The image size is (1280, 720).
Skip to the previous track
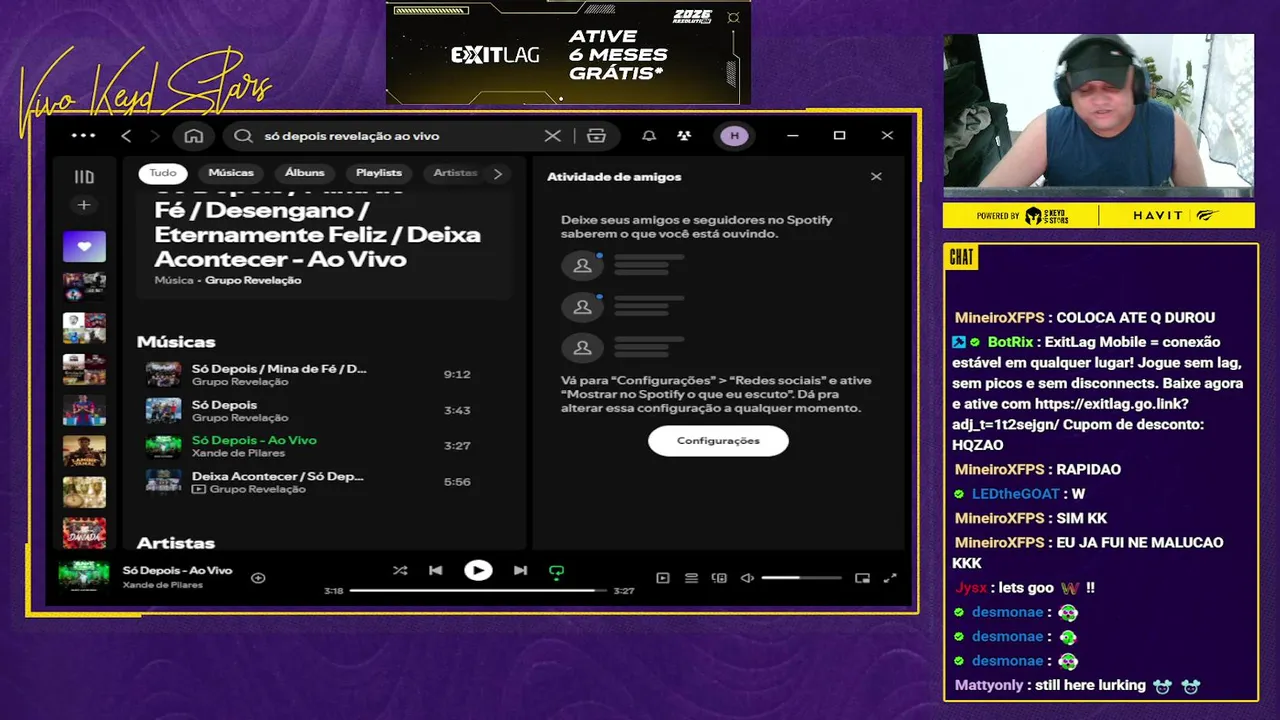coord(436,571)
